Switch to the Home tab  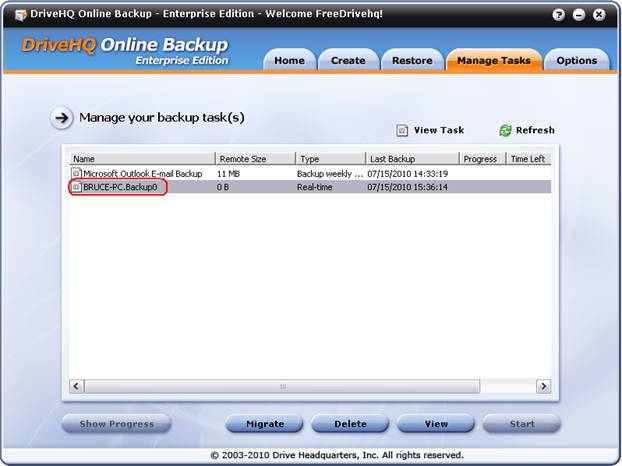coord(290,60)
